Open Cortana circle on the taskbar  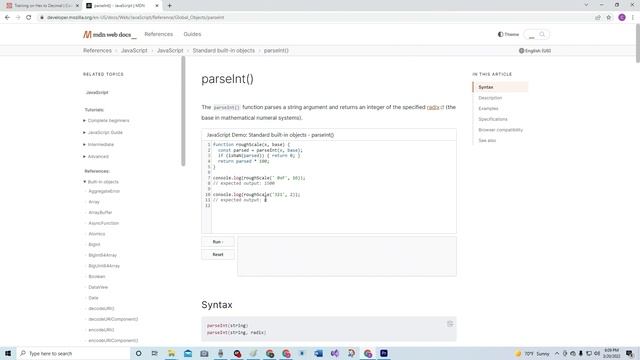[138, 353]
